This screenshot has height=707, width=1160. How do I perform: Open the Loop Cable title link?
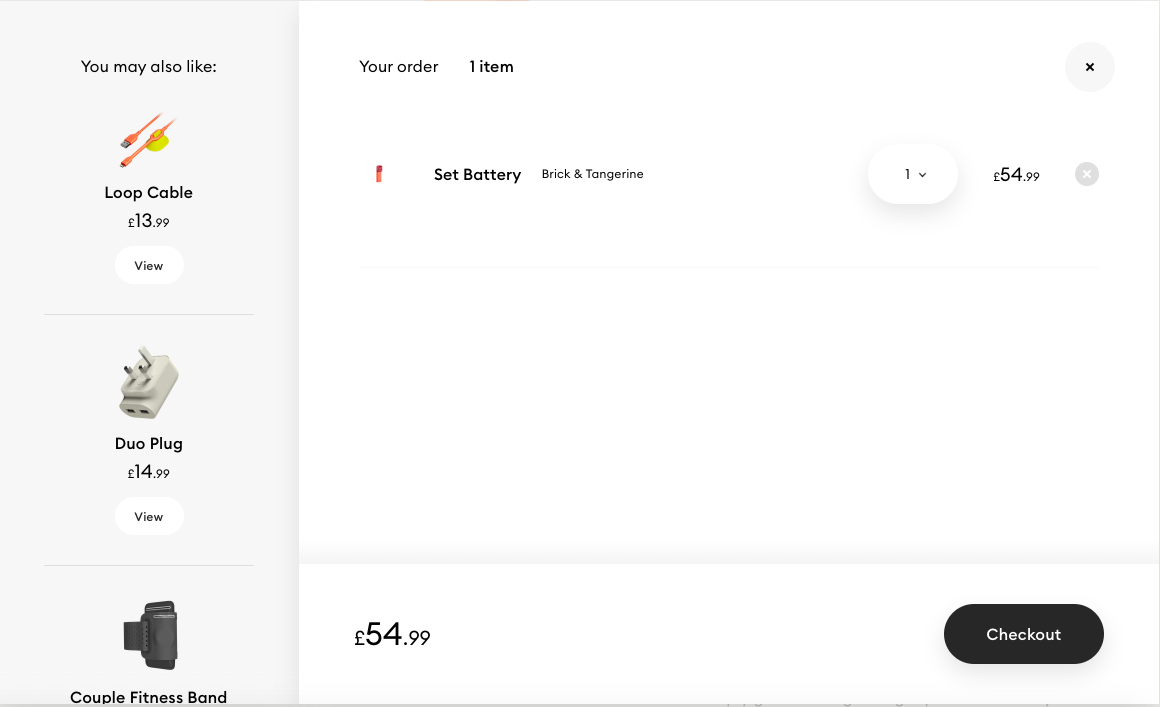point(149,192)
